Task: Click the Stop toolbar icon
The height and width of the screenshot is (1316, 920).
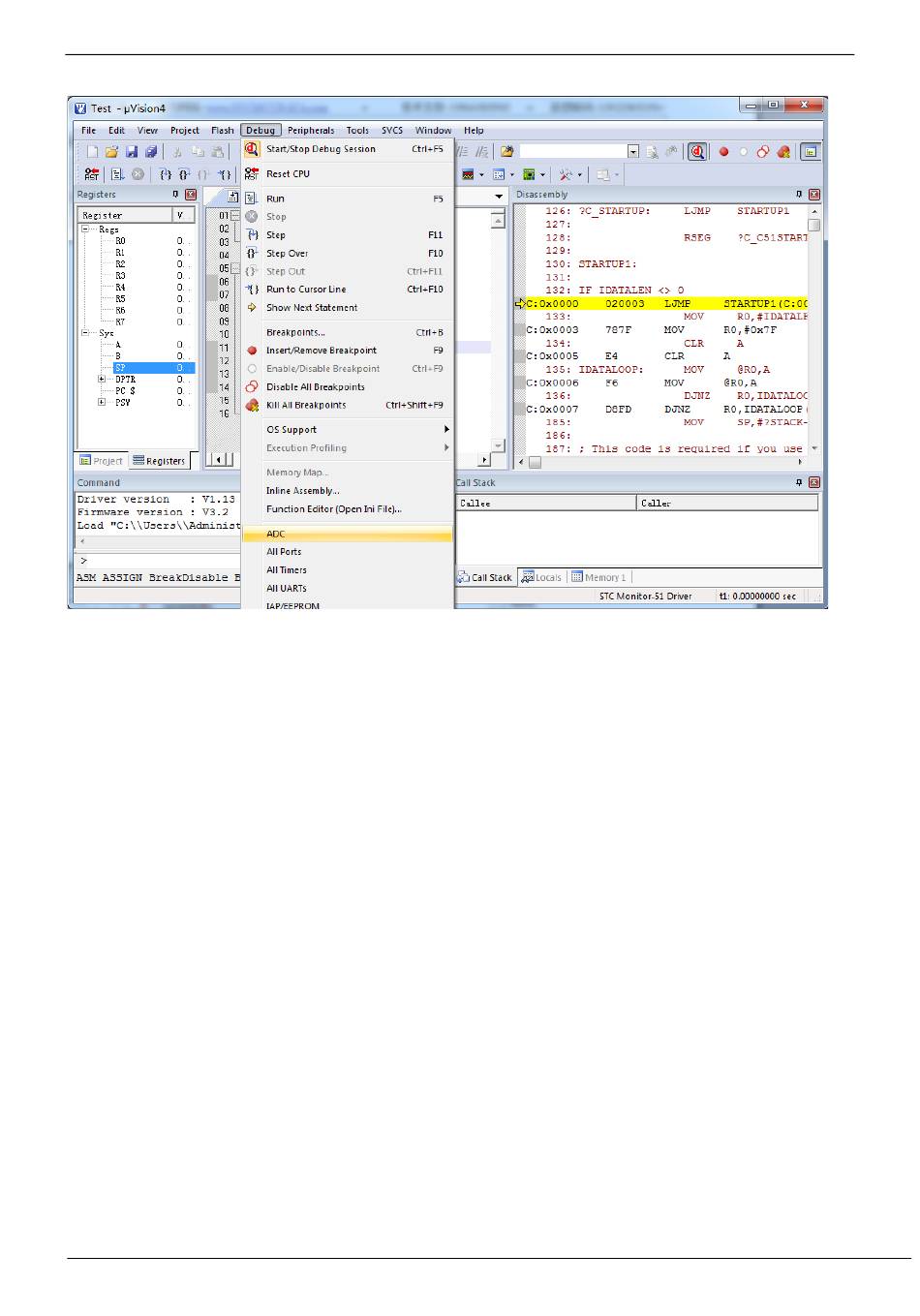Action: pyautogui.click(x=138, y=174)
